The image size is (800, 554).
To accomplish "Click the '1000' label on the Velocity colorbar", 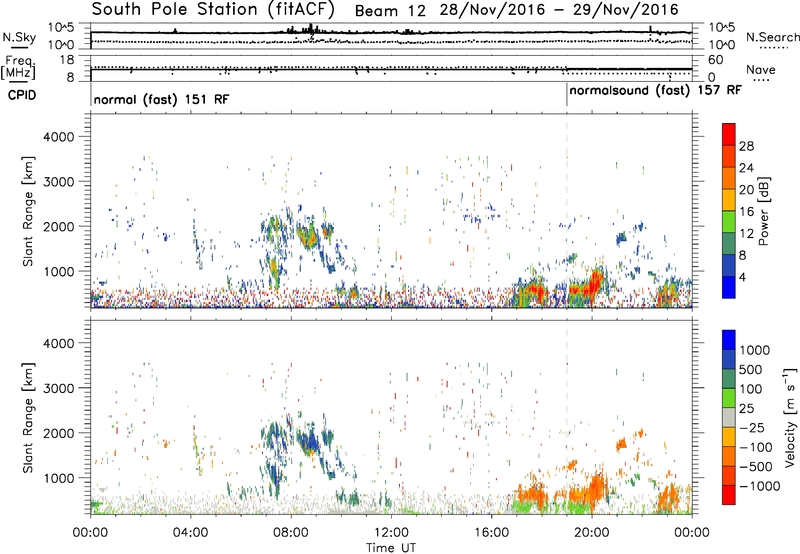I will [754, 350].
